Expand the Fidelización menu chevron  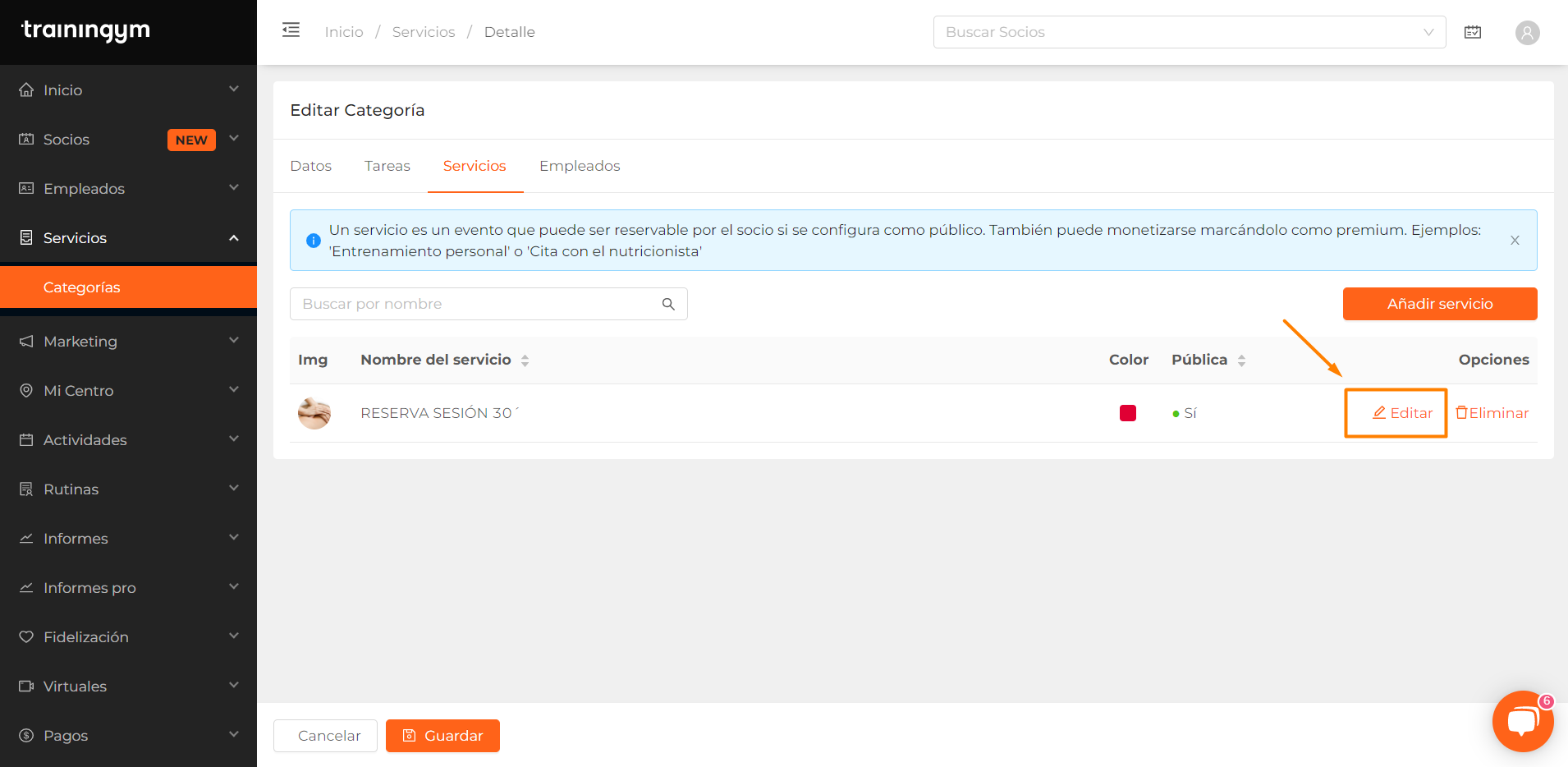(x=234, y=636)
